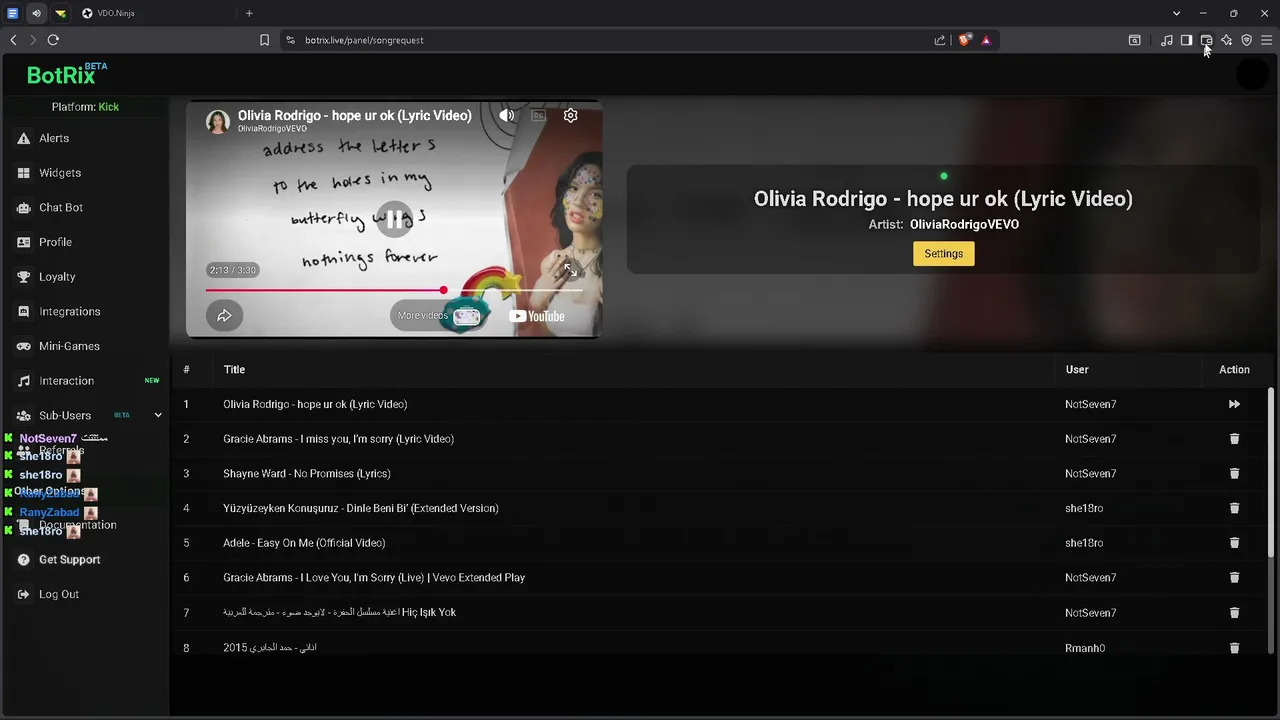This screenshot has width=1280, height=720.
Task: Share the YouTube video via arrow icon
Action: pos(224,316)
